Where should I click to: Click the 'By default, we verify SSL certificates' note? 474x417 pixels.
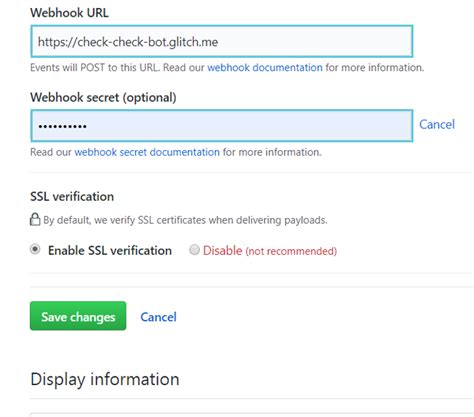click(185, 220)
